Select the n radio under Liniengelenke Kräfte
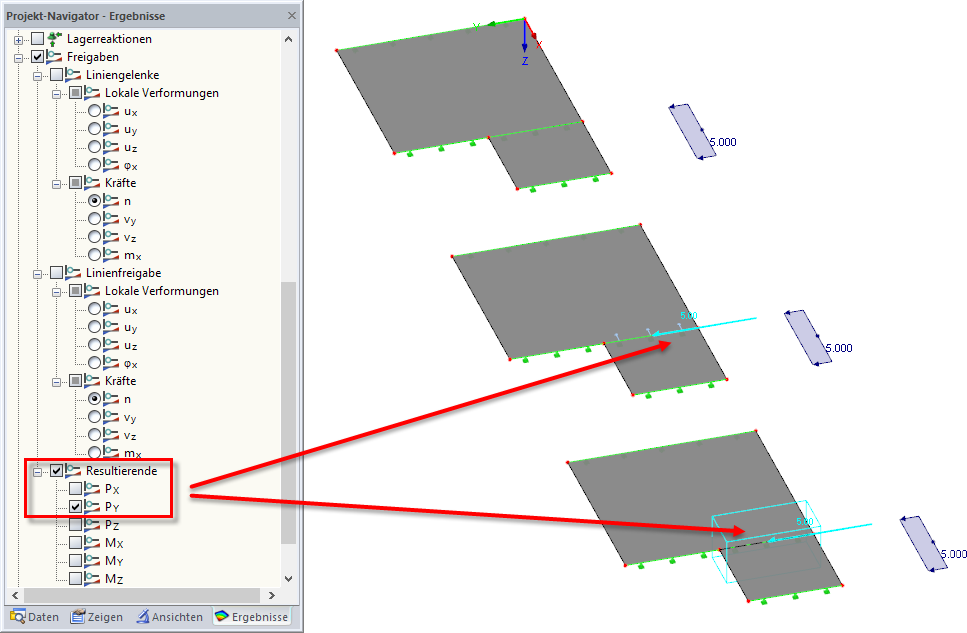Viewport: 967px width, 633px height. click(94, 201)
